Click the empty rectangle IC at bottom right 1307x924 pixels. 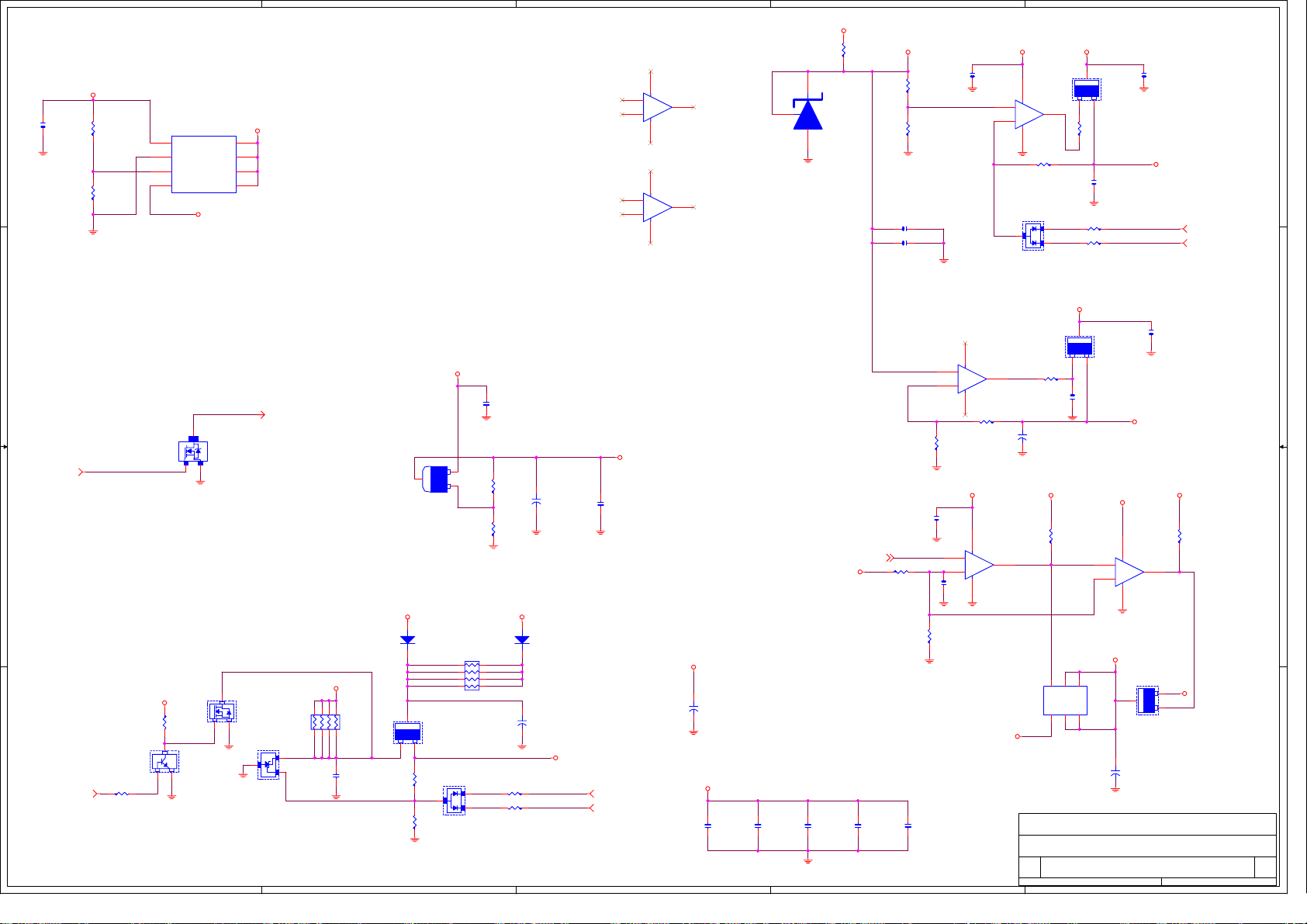[x=1065, y=701]
